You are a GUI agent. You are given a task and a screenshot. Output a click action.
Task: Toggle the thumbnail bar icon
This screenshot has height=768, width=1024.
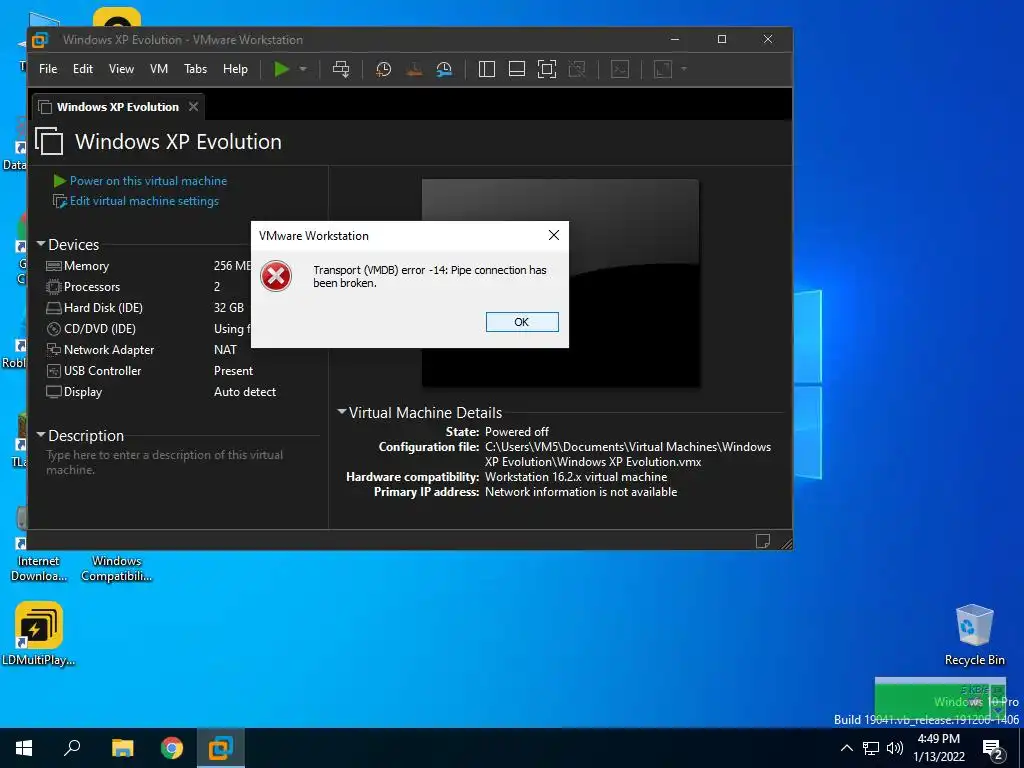(x=517, y=69)
